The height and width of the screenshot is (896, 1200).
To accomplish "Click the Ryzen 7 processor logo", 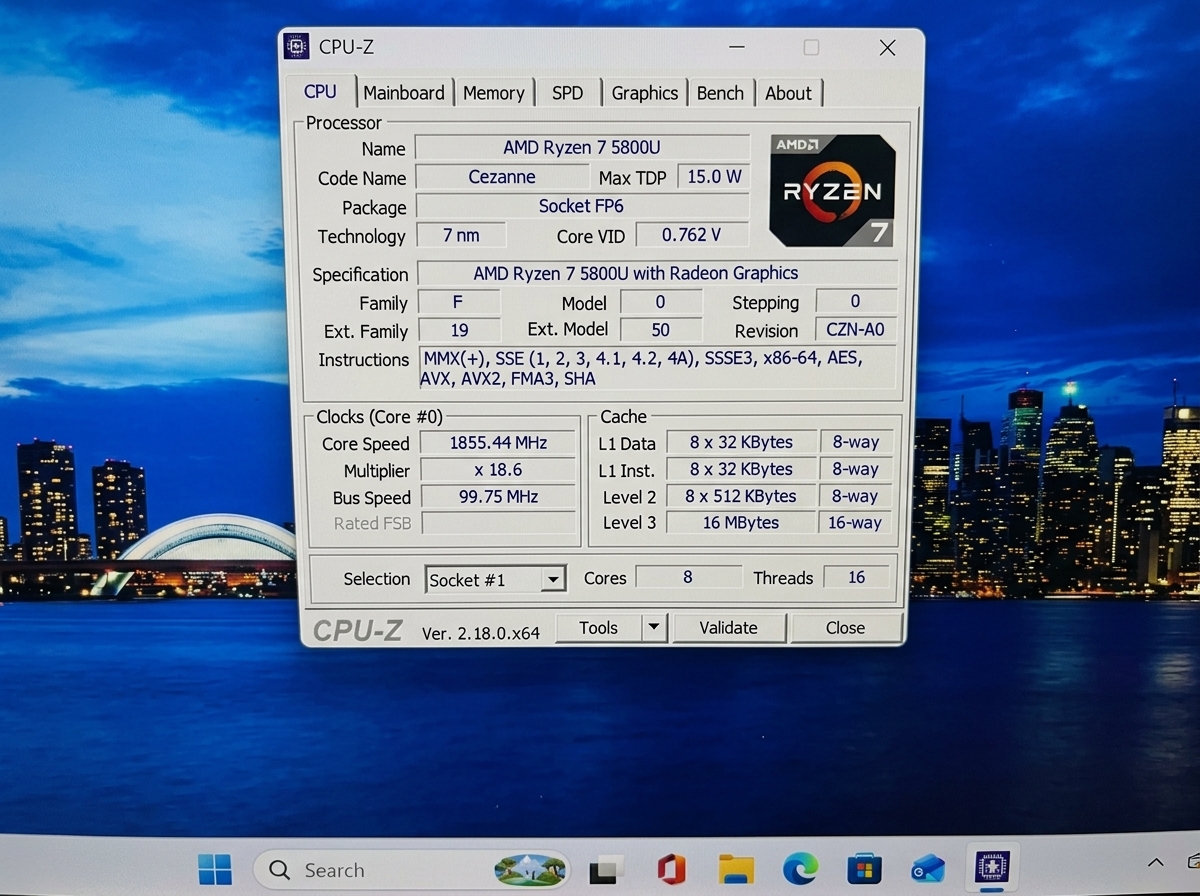I will [x=831, y=190].
